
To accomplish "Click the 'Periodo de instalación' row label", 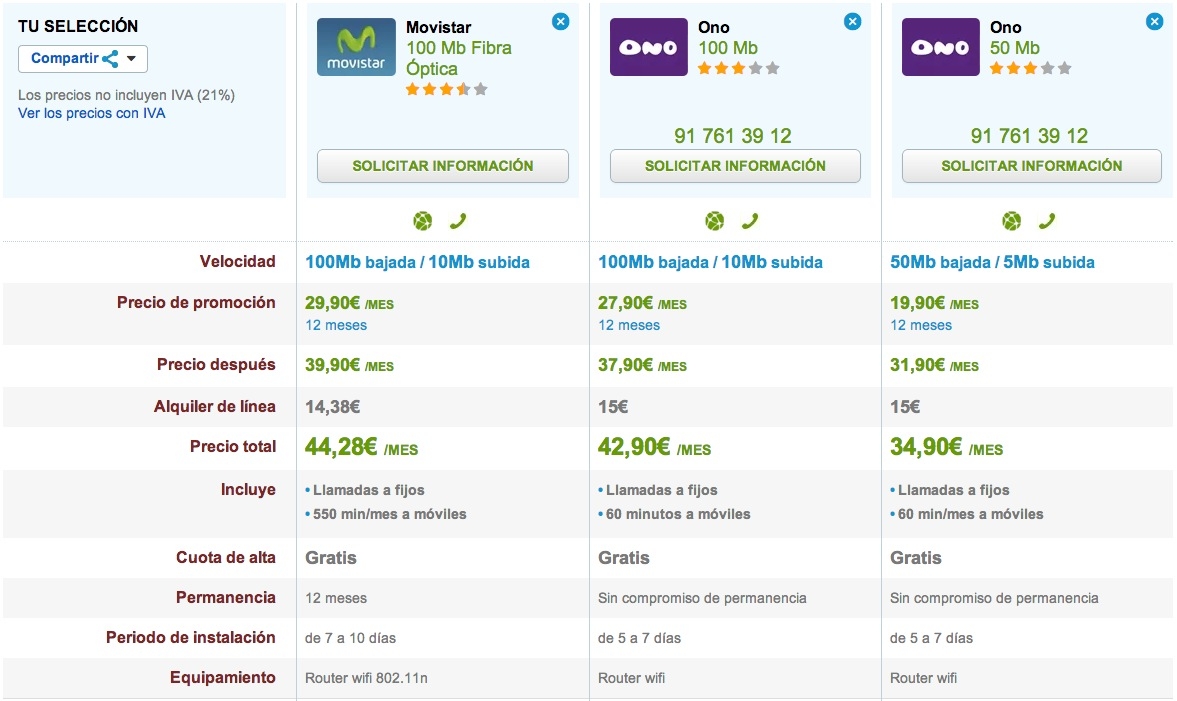I will tap(191, 637).
